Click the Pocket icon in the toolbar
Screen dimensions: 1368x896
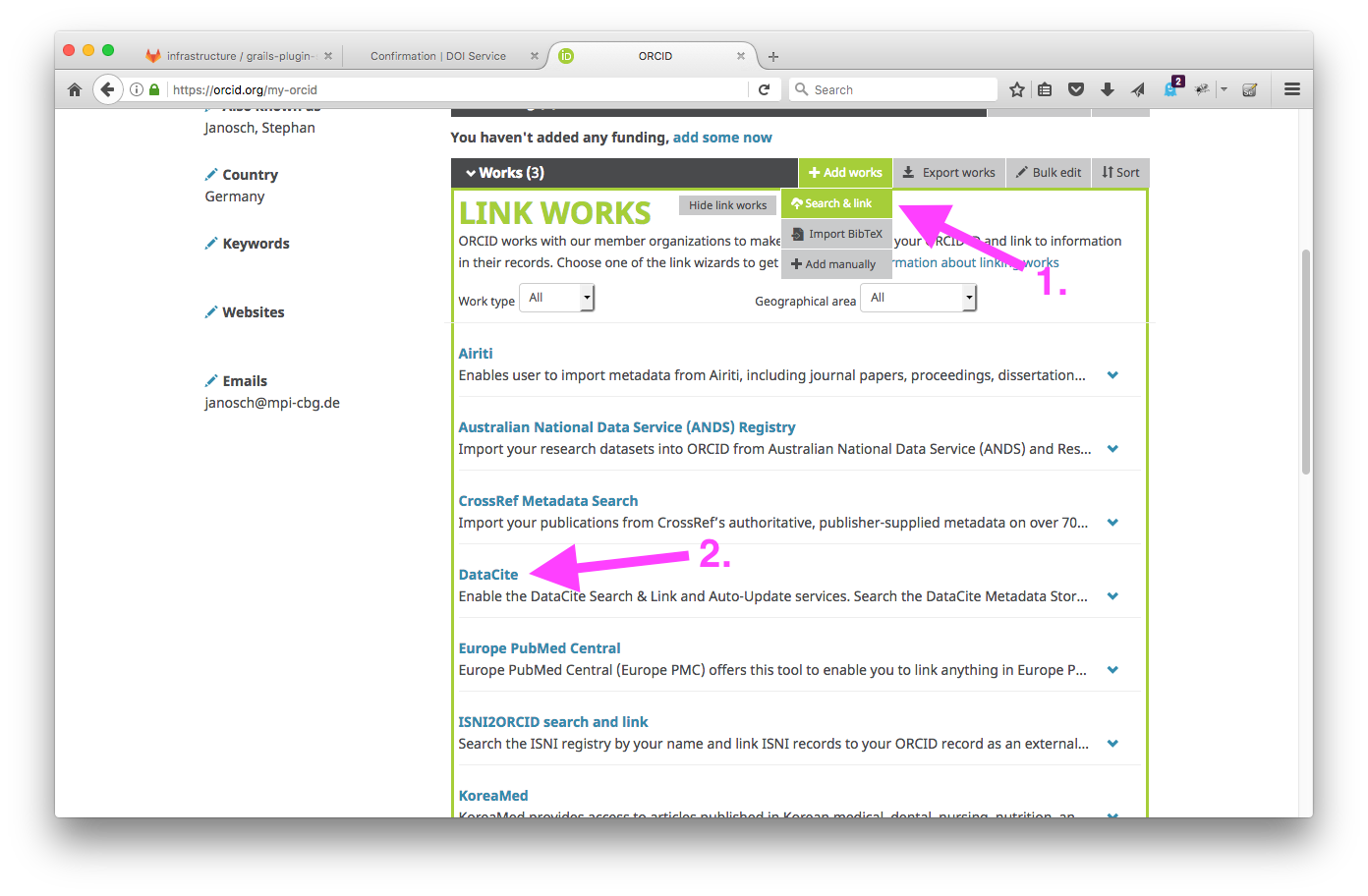1076,89
